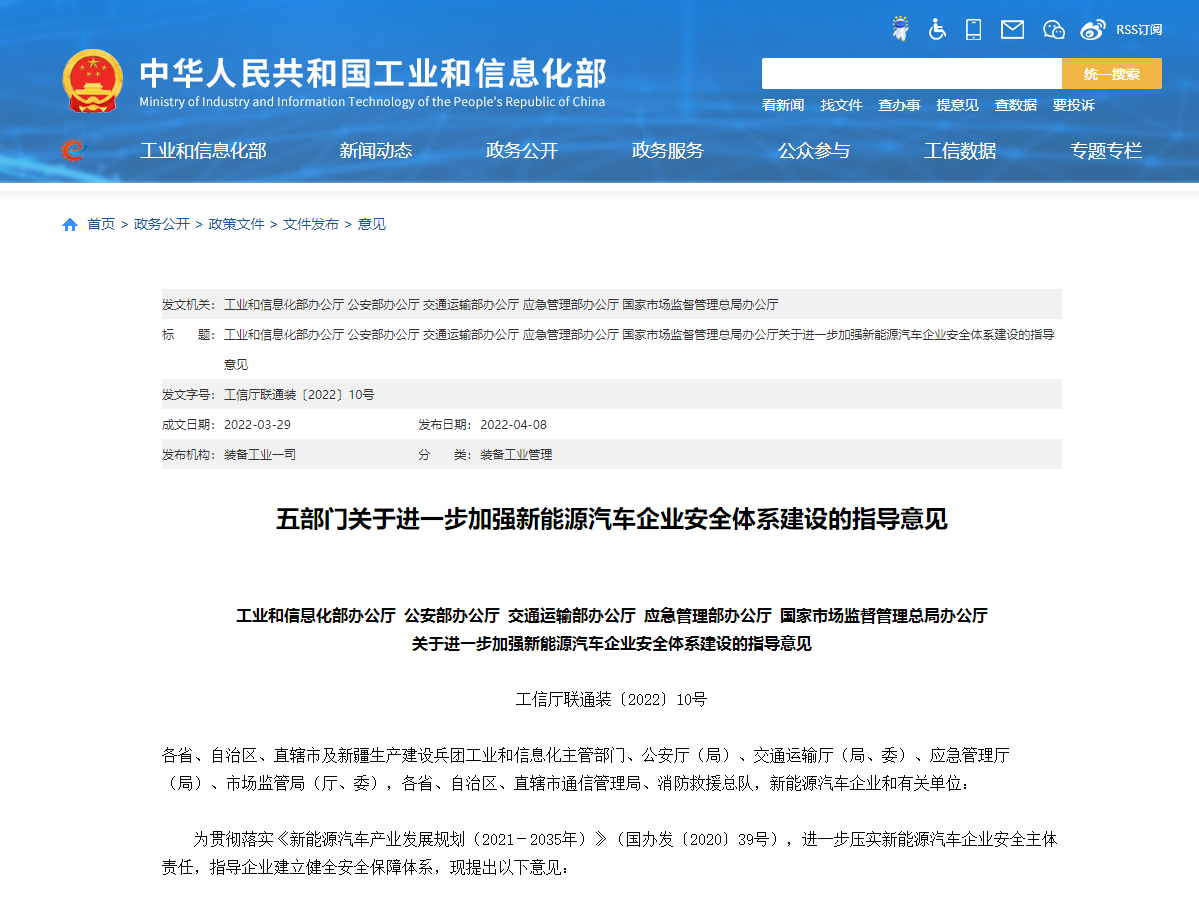1199x899 pixels.
Task: Open 工业和信息化部 navigation menu
Action: pyautogui.click(x=203, y=151)
